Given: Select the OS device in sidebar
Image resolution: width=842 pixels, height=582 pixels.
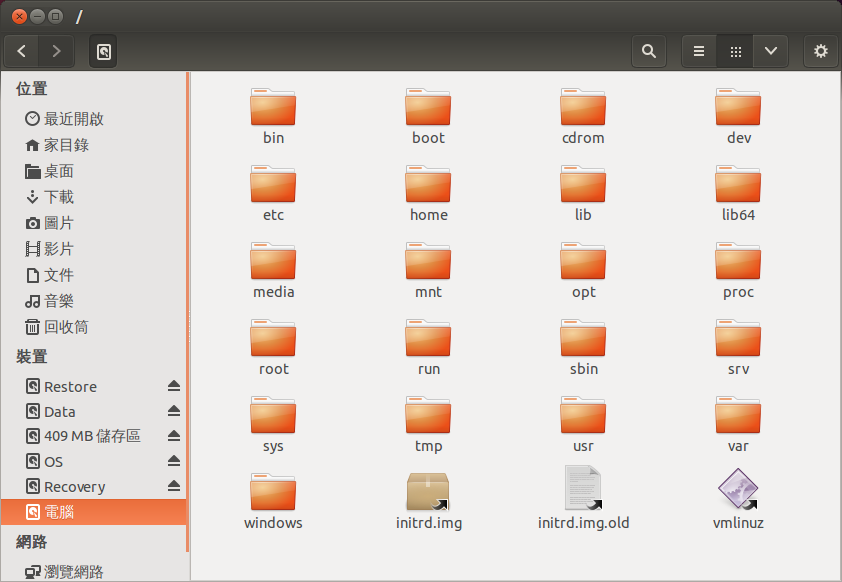Looking at the screenshot, I should pyautogui.click(x=93, y=462).
